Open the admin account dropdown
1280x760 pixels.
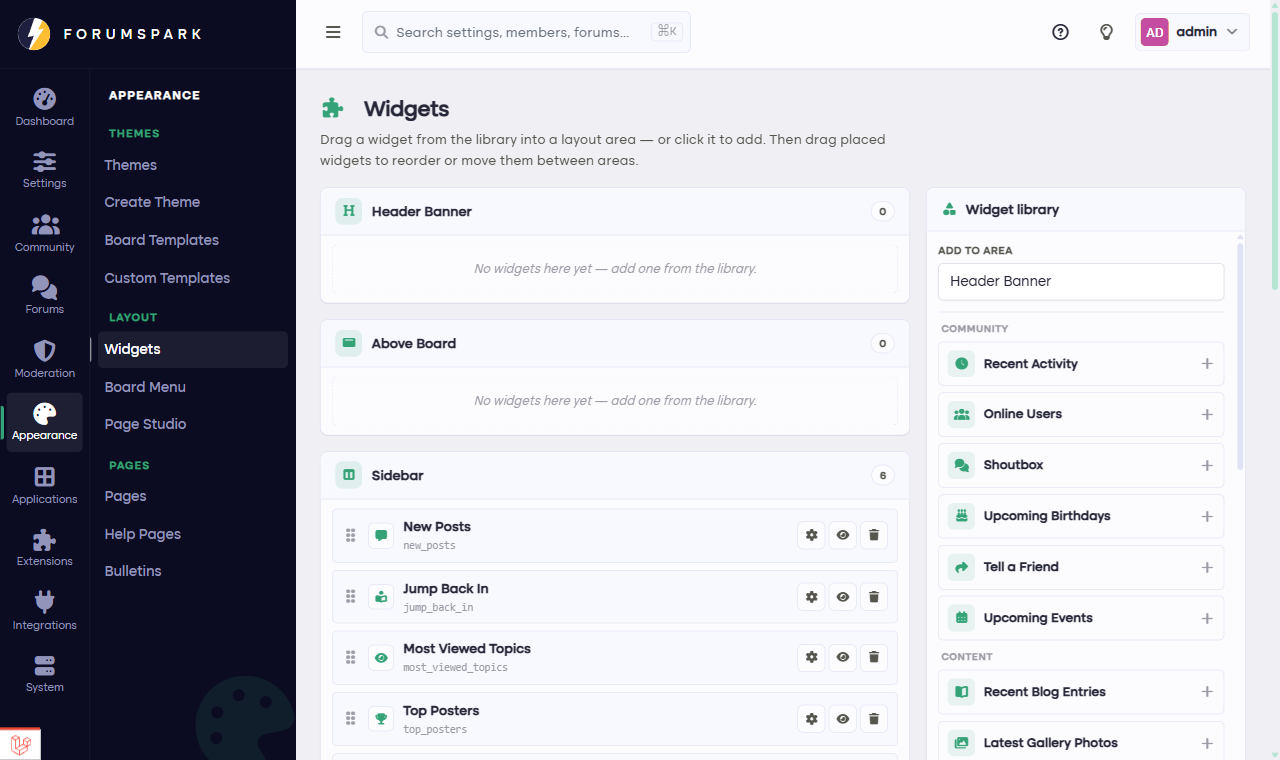tap(1193, 32)
